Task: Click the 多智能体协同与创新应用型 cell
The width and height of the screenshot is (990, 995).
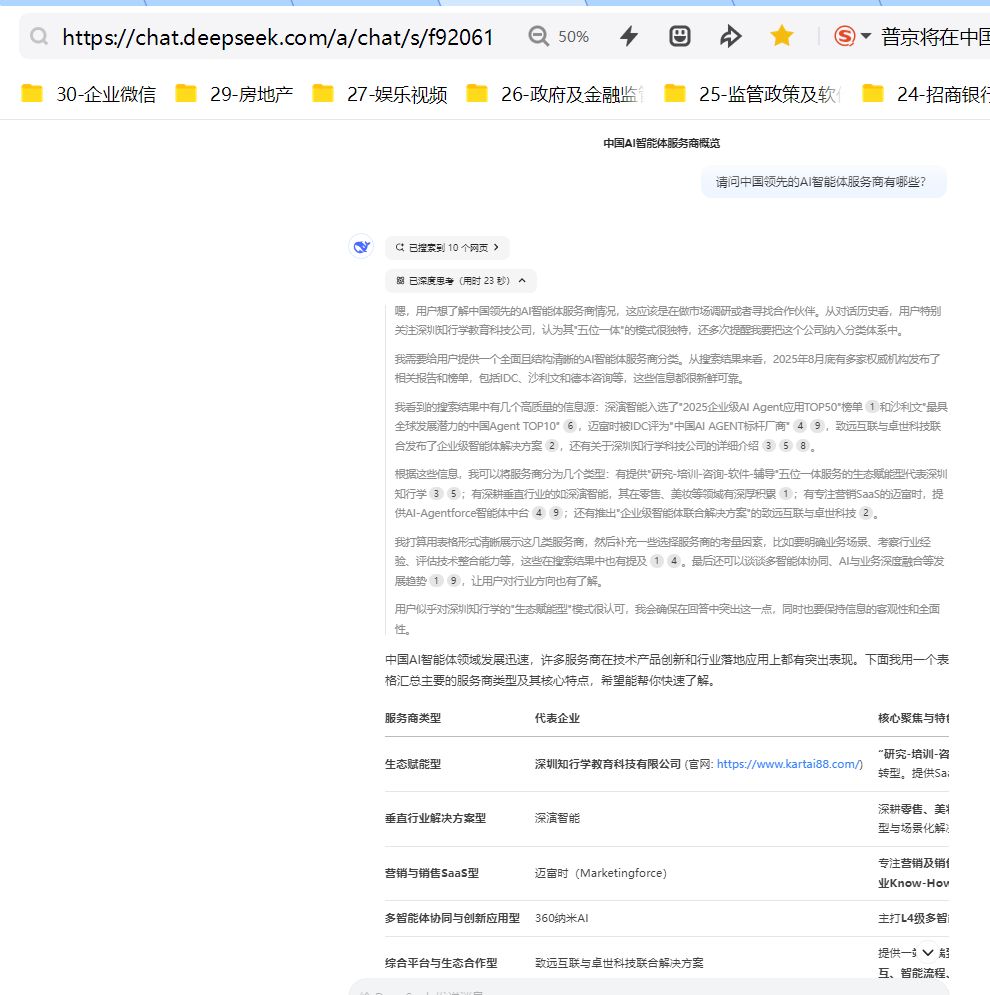Action: coord(452,918)
